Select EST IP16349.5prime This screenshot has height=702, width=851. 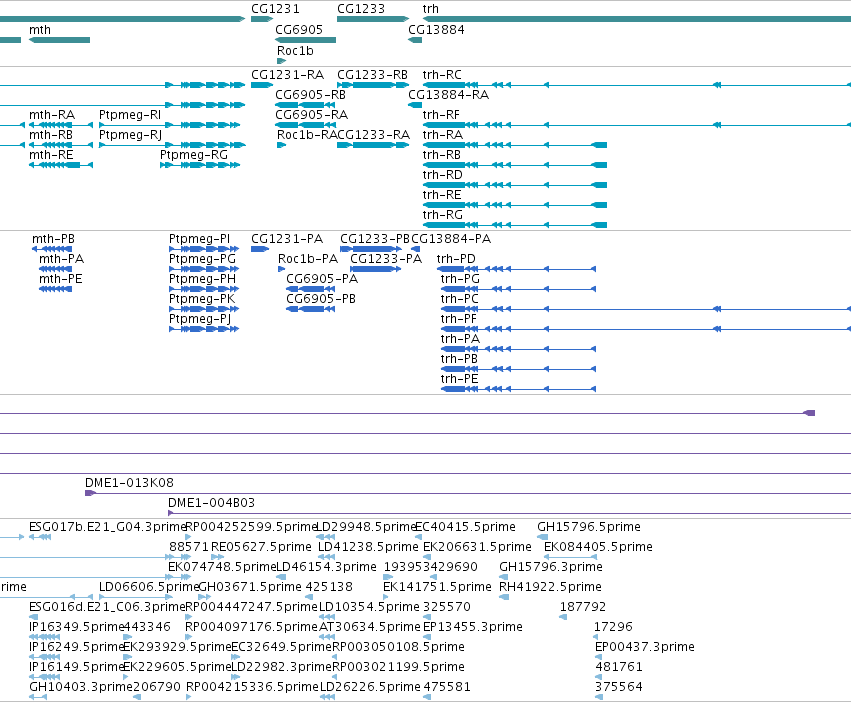(45, 637)
